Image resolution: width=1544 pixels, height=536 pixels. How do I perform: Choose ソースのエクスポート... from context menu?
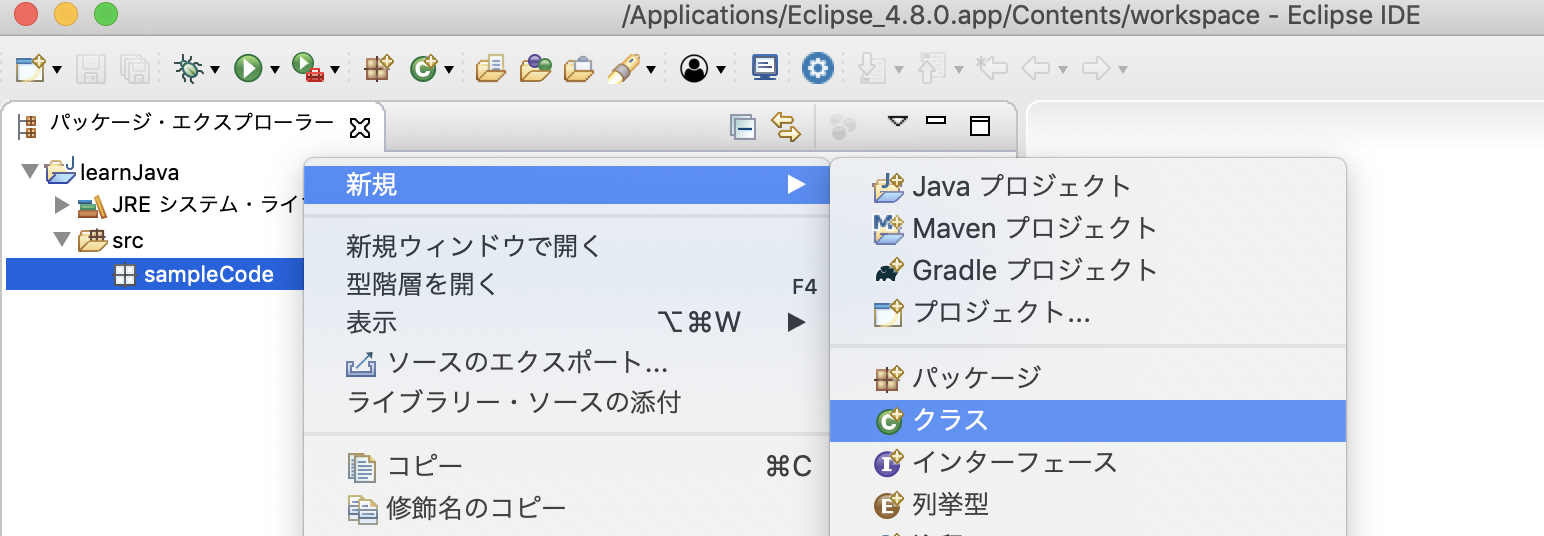567,363
